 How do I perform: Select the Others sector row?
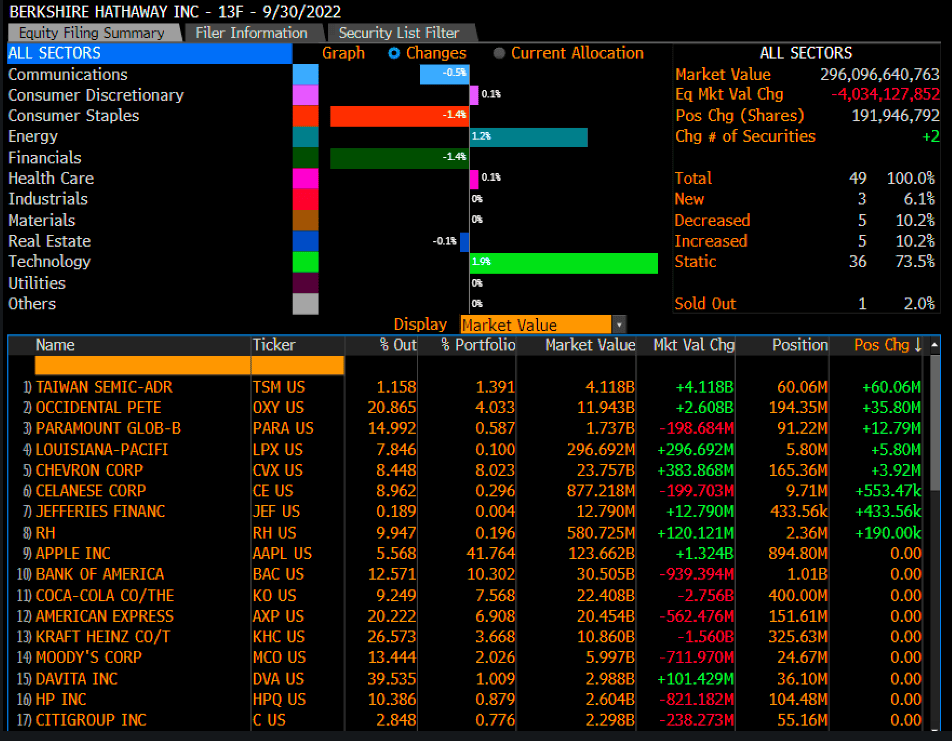pyautogui.click(x=149, y=304)
